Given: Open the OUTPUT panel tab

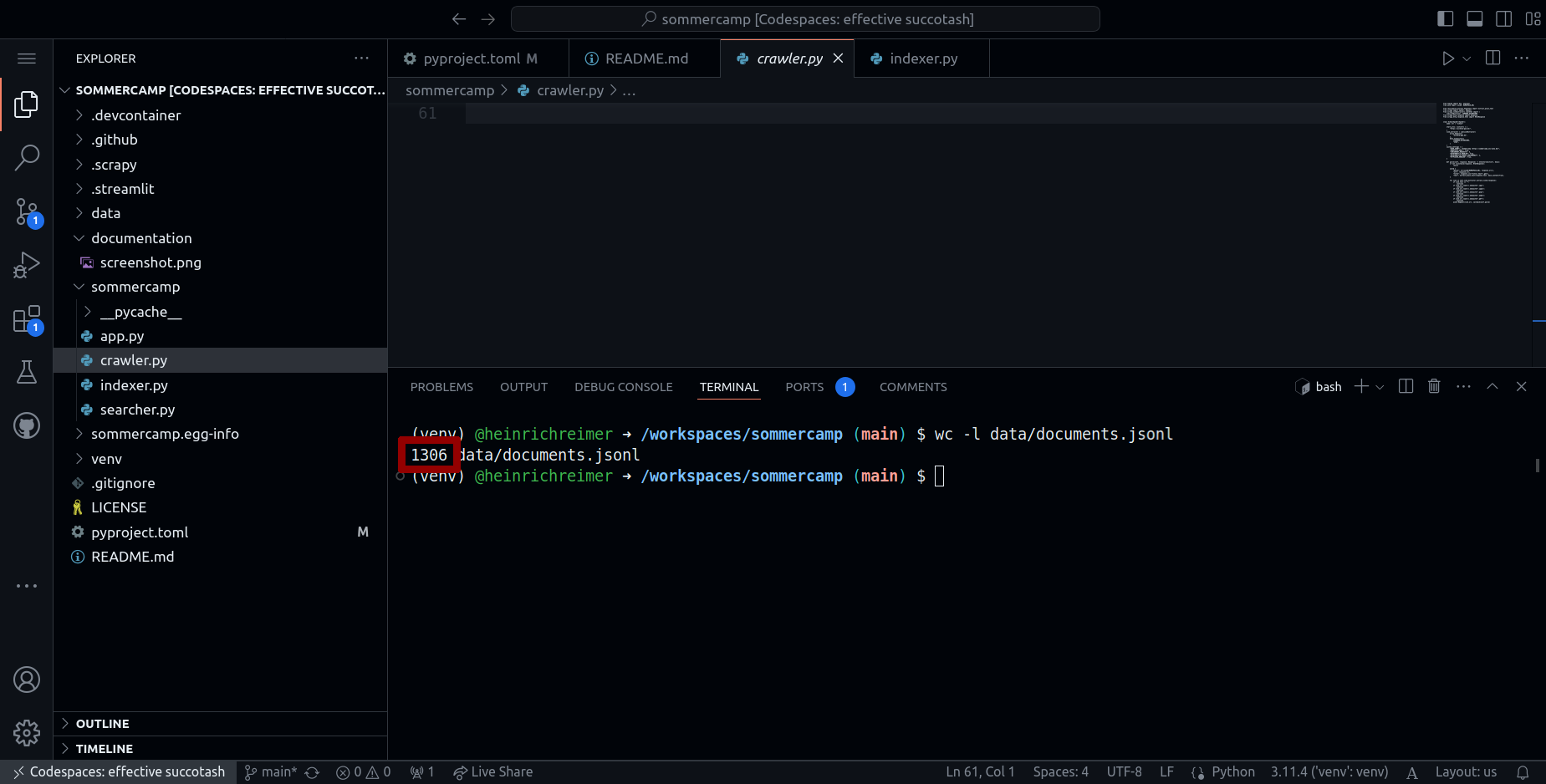Looking at the screenshot, I should 523,387.
